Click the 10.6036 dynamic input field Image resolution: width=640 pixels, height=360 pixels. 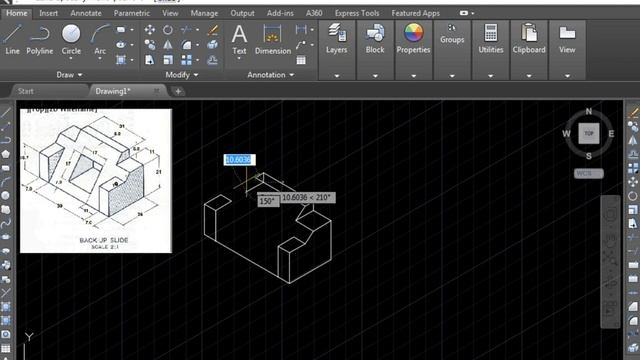pos(240,160)
